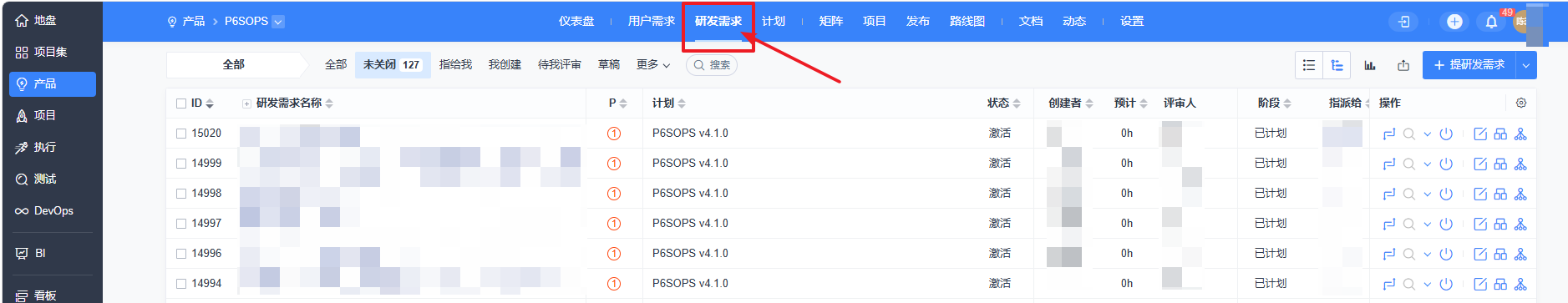Click the round plus quick-create icon
The height and width of the screenshot is (303, 1568).
pos(1454,22)
